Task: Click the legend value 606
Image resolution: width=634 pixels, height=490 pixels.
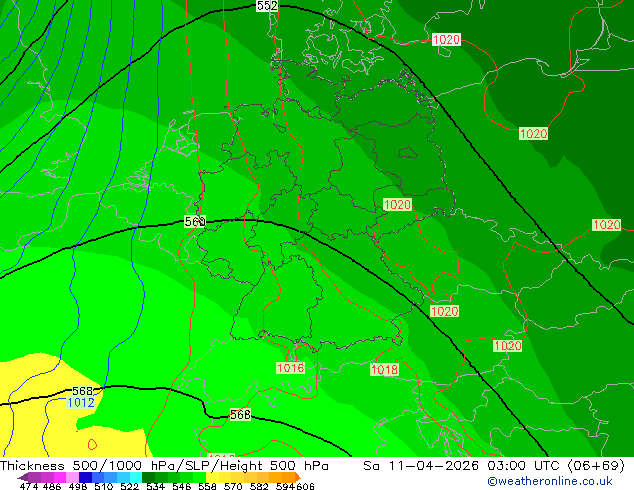Action: point(305,486)
